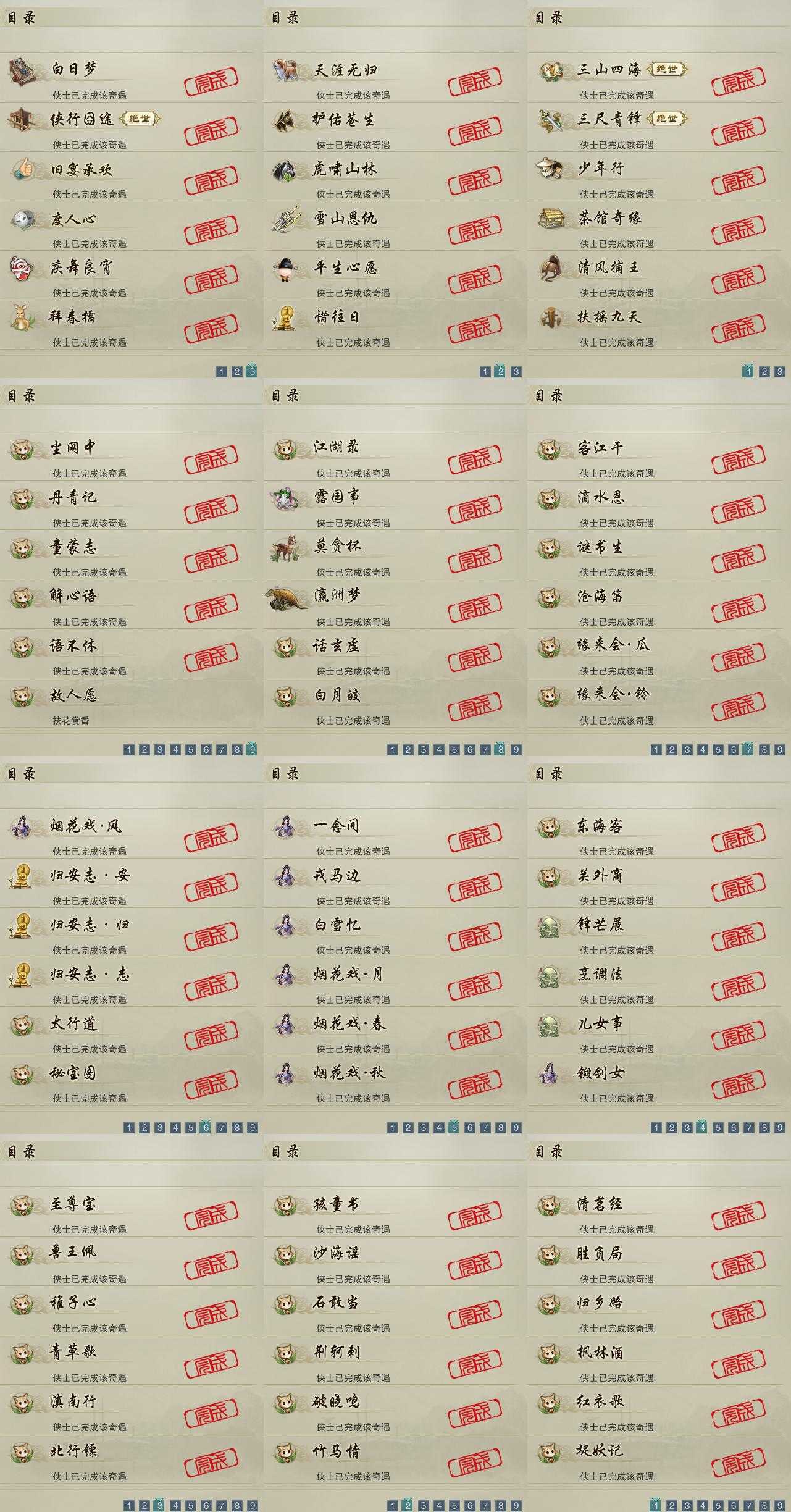
Task: Click the 绝世 badge beside 三尺青锋
Action: [x=667, y=119]
